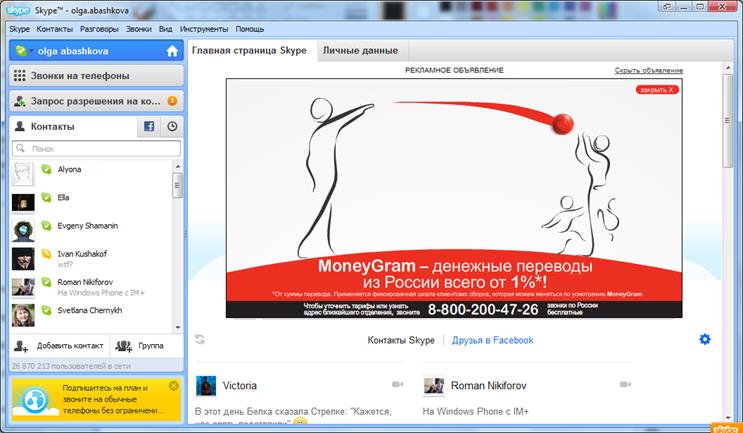Click the Звонки на телефоны button
Viewport: 743px width, 433px height.
[96, 76]
